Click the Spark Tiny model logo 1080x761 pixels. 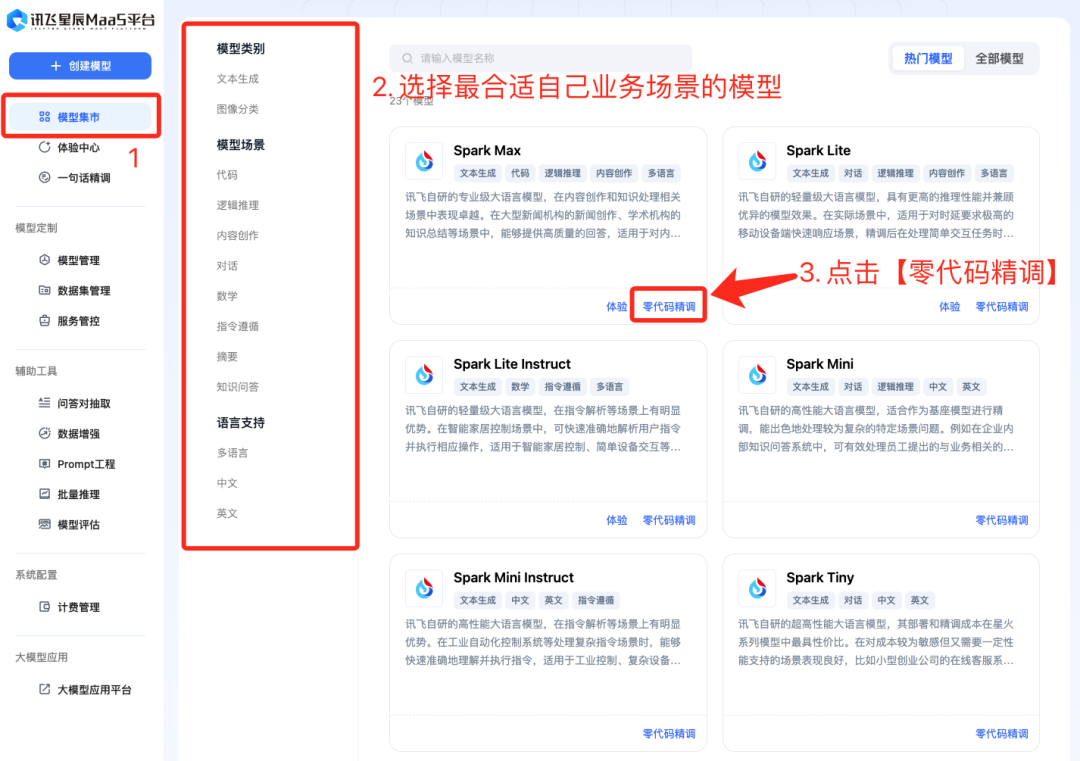[758, 588]
